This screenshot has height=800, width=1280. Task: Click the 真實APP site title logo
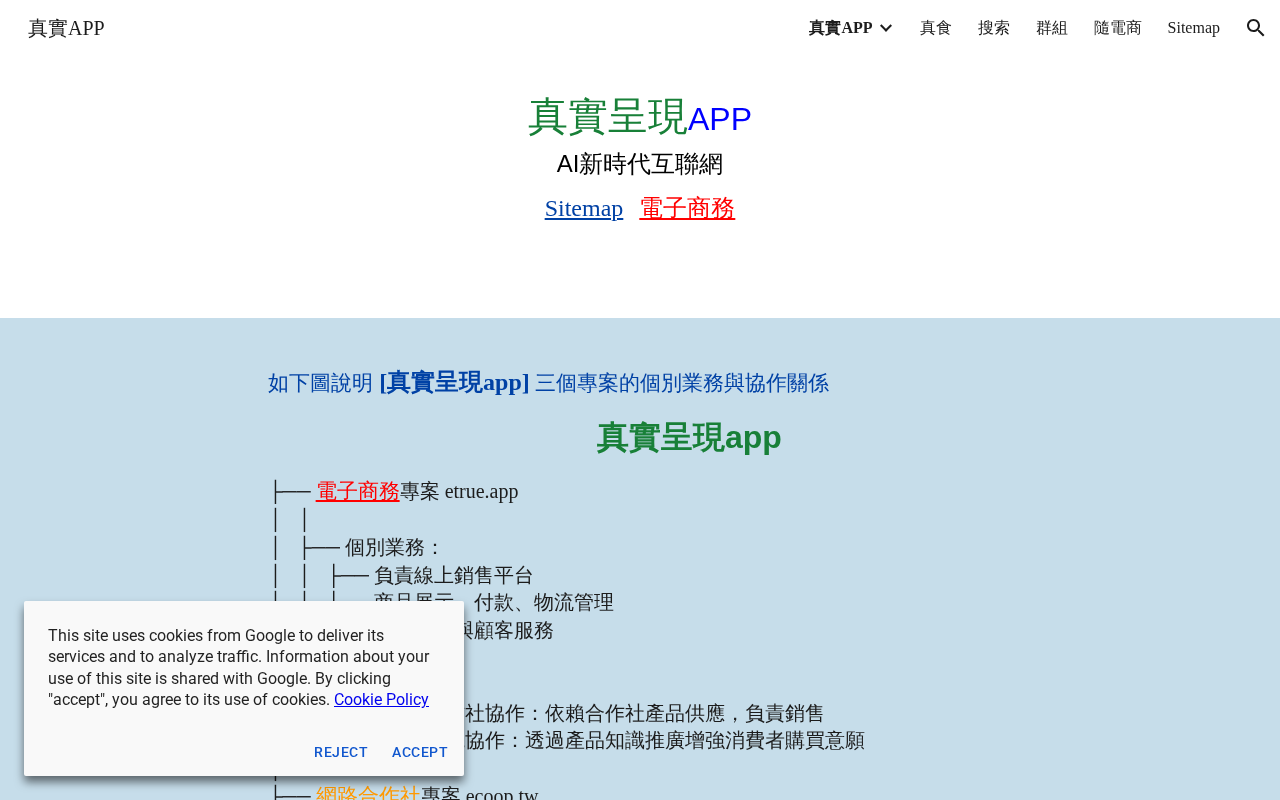[x=66, y=28]
